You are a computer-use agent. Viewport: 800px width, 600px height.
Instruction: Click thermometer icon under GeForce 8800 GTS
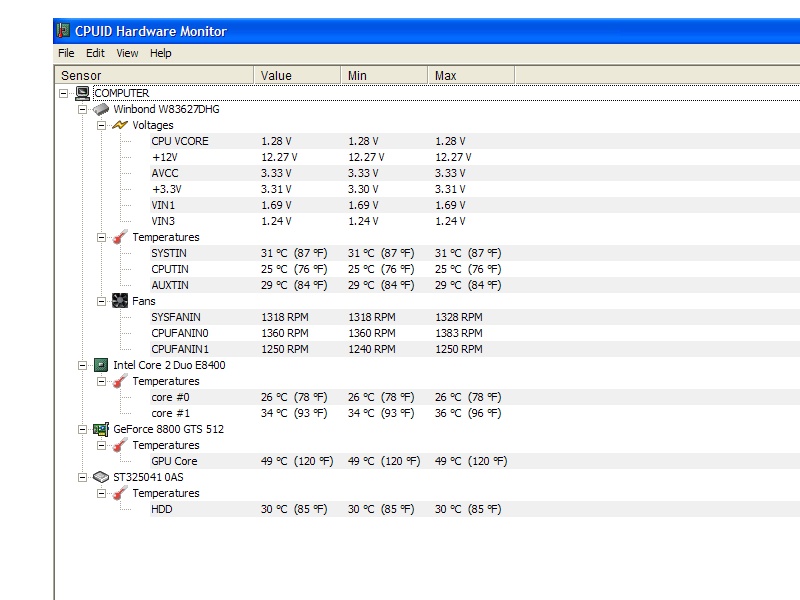pyautogui.click(x=120, y=445)
